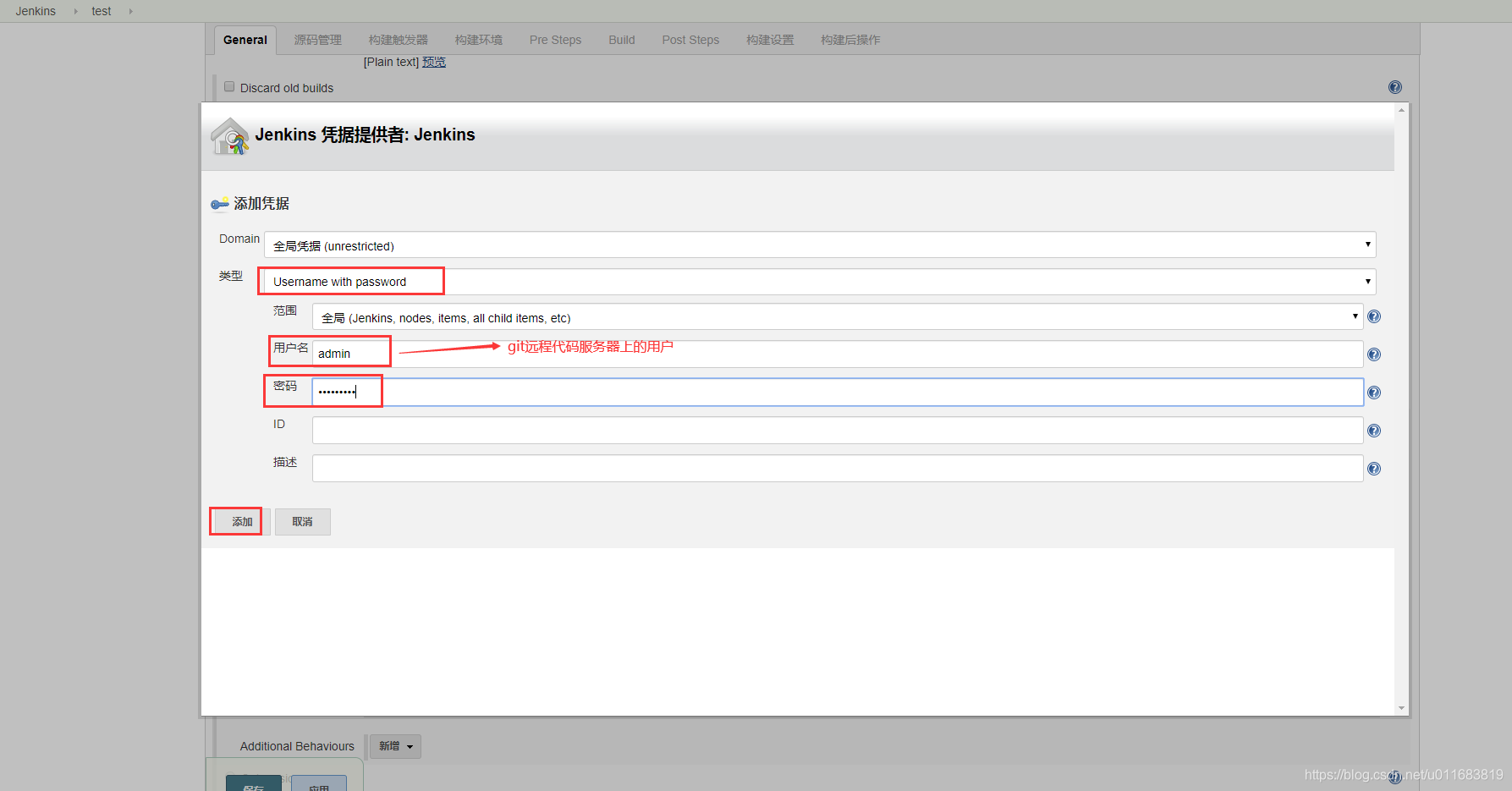Switch to the 构建环境 tab
Viewport: 1512px width, 791px height.
coord(479,40)
